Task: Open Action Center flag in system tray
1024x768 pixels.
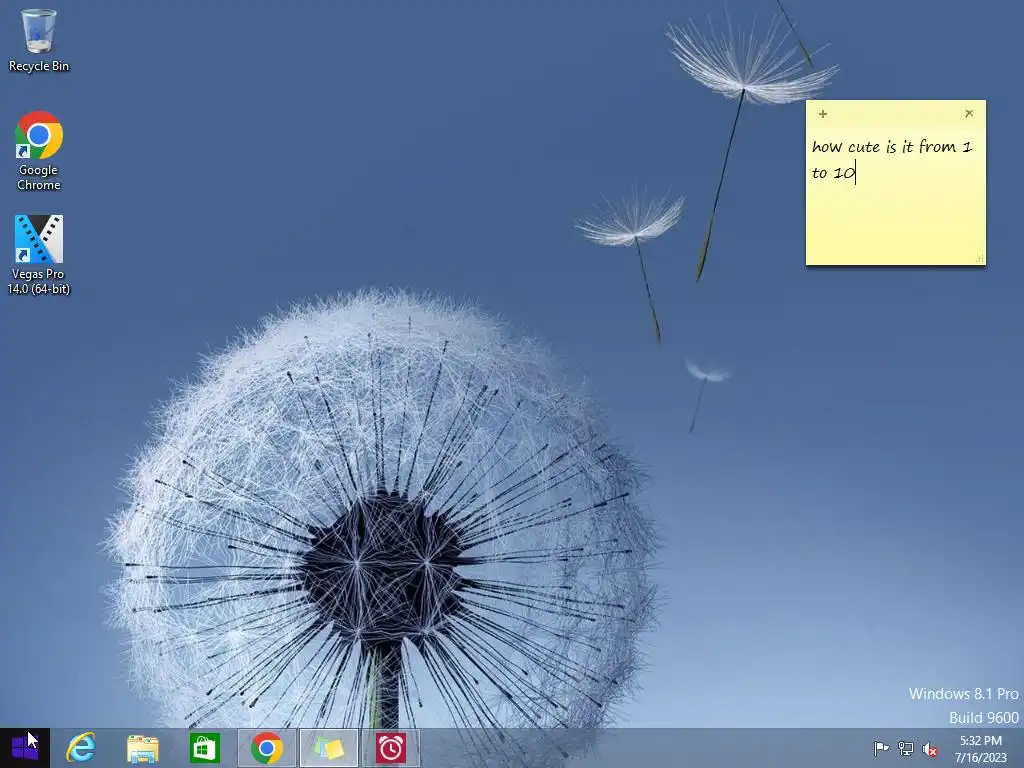Action: 881,748
